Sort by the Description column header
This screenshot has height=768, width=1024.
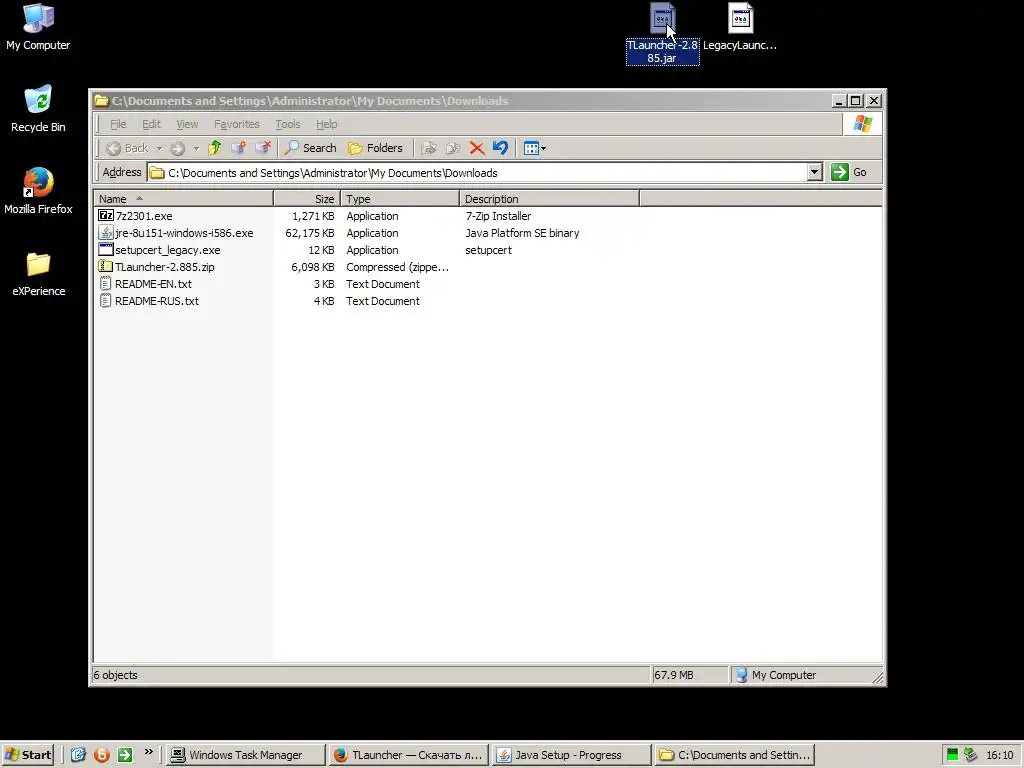point(549,199)
